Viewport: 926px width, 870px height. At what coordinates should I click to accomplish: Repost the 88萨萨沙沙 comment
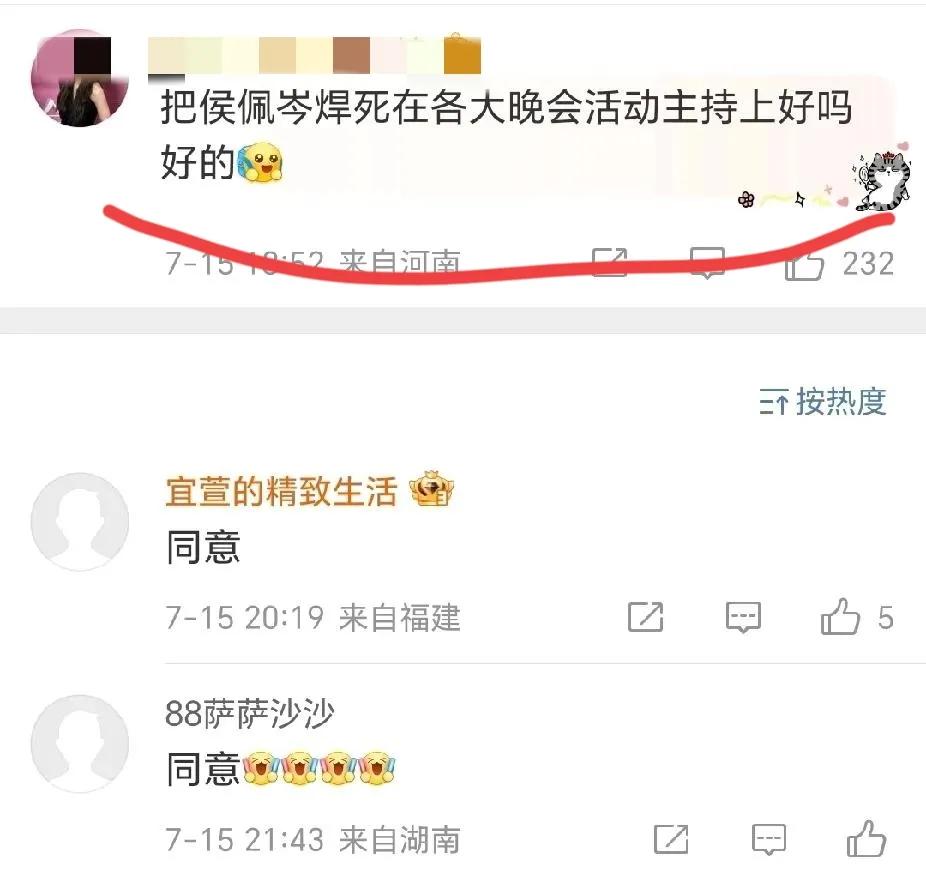point(671,839)
